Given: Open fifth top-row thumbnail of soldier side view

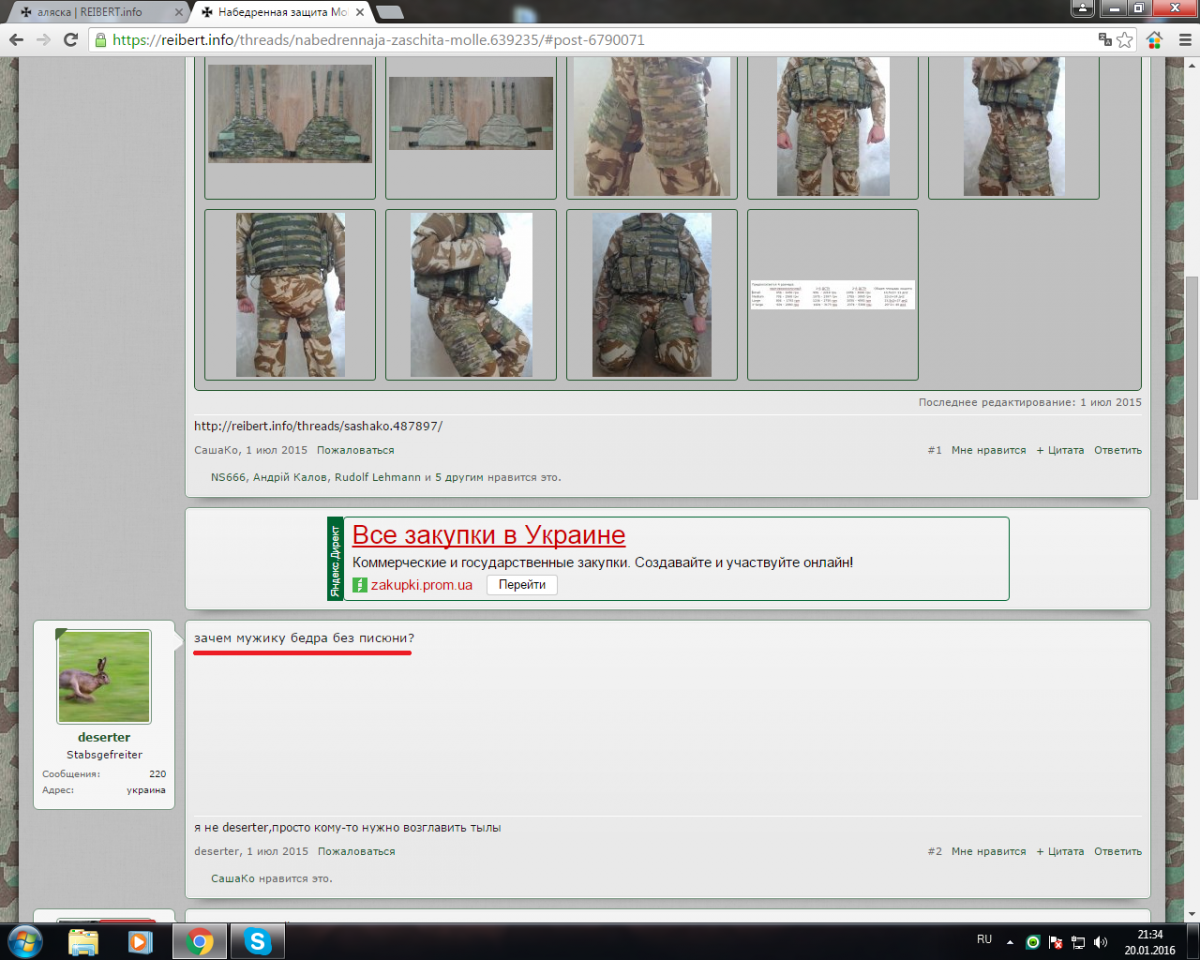Looking at the screenshot, I should click(x=1014, y=126).
